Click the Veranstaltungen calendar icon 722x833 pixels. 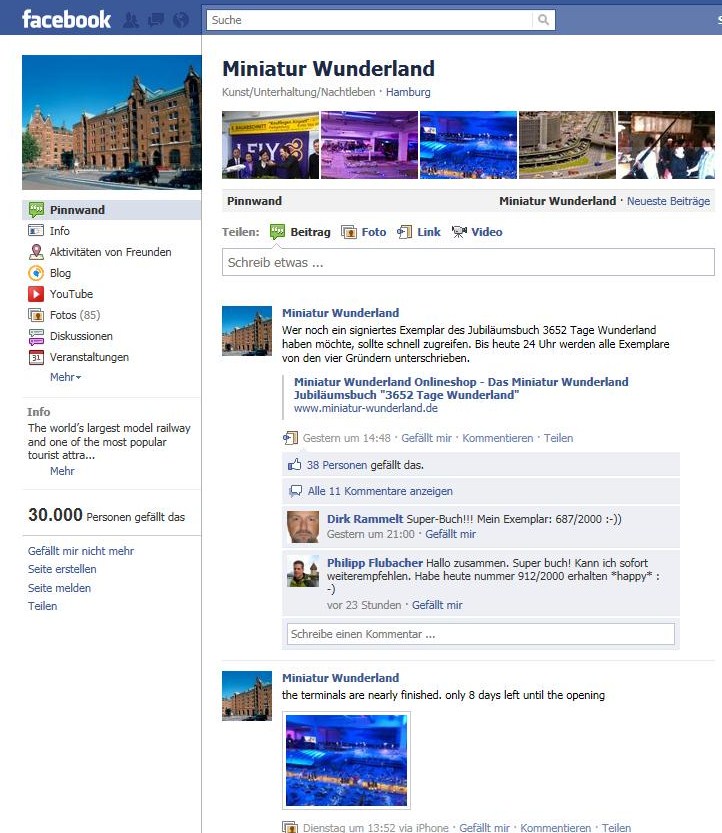pyautogui.click(x=36, y=357)
